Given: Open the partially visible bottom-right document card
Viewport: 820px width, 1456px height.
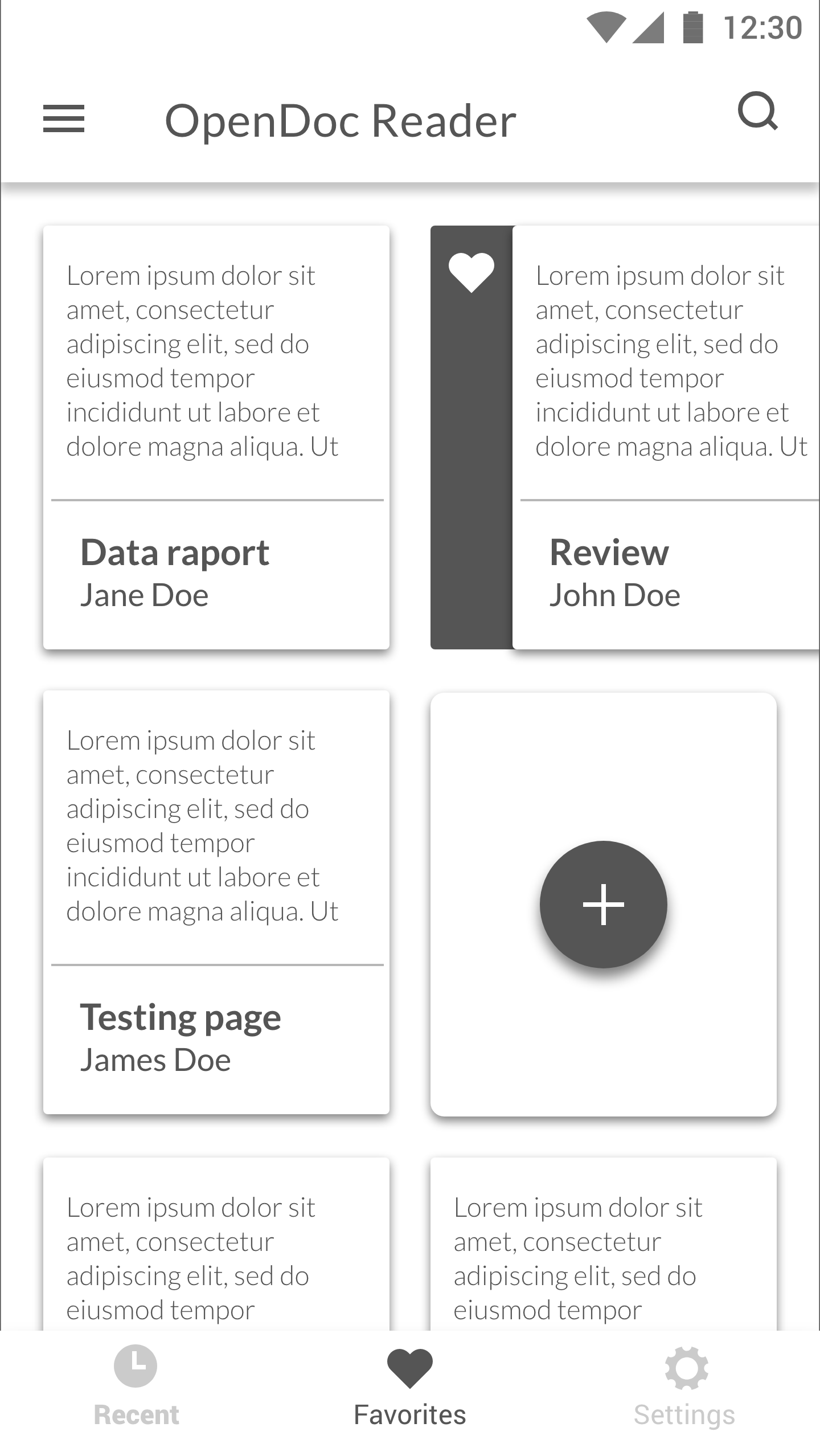Looking at the screenshot, I should (604, 1244).
